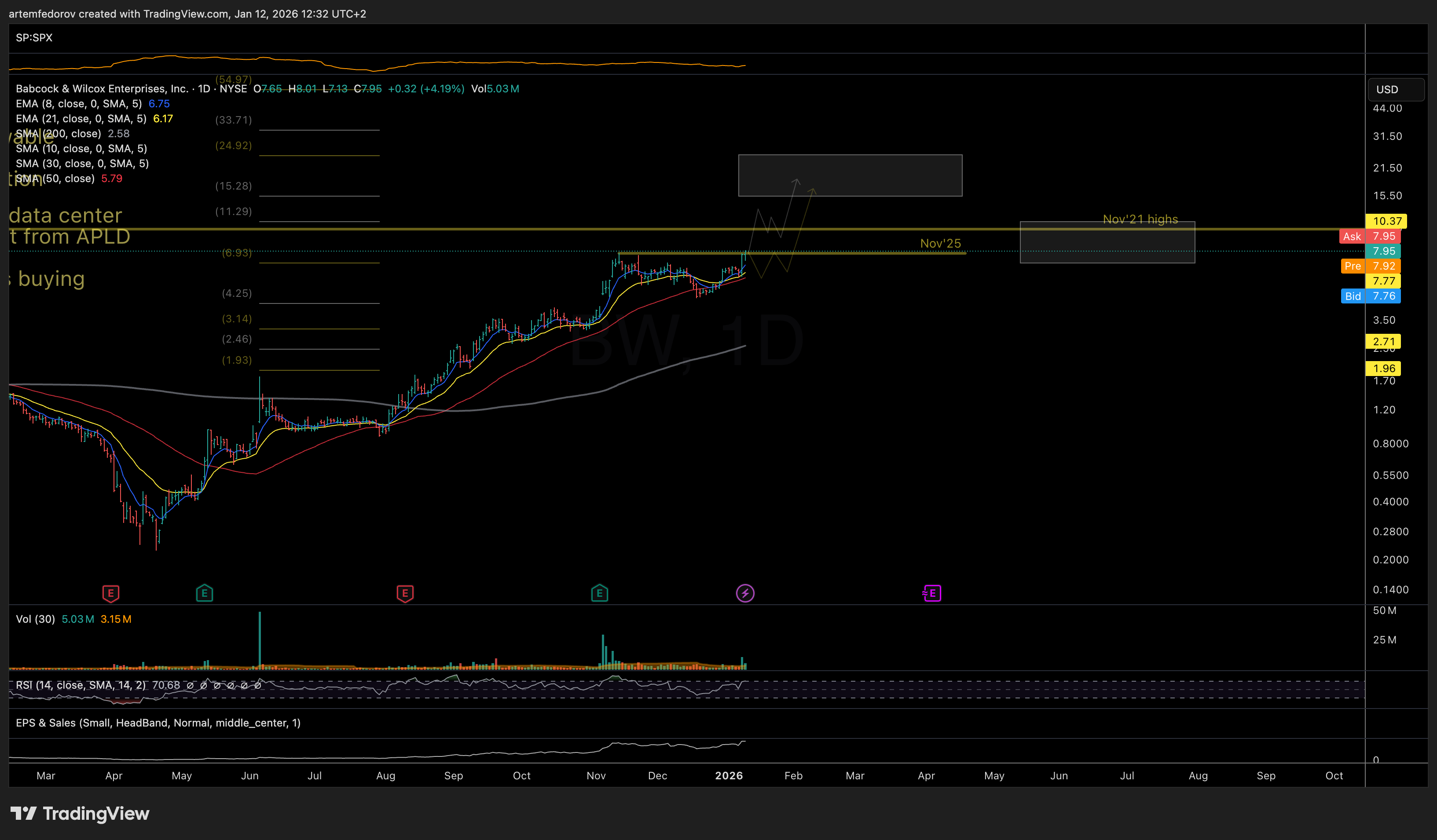Image resolution: width=1437 pixels, height=840 pixels.
Task: Click the yellow 2.71 price label
Action: pyautogui.click(x=1383, y=341)
